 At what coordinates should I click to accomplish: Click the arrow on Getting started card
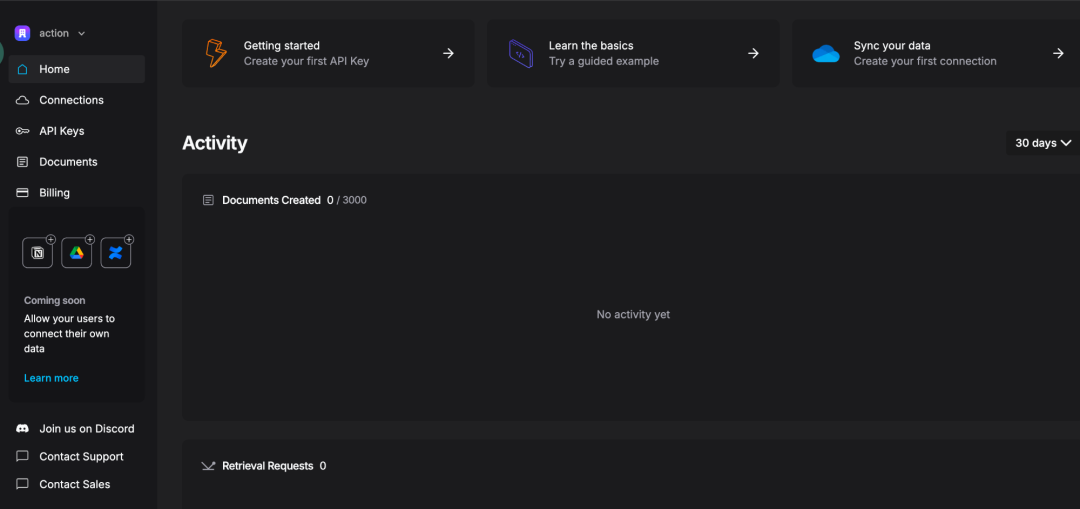448,53
